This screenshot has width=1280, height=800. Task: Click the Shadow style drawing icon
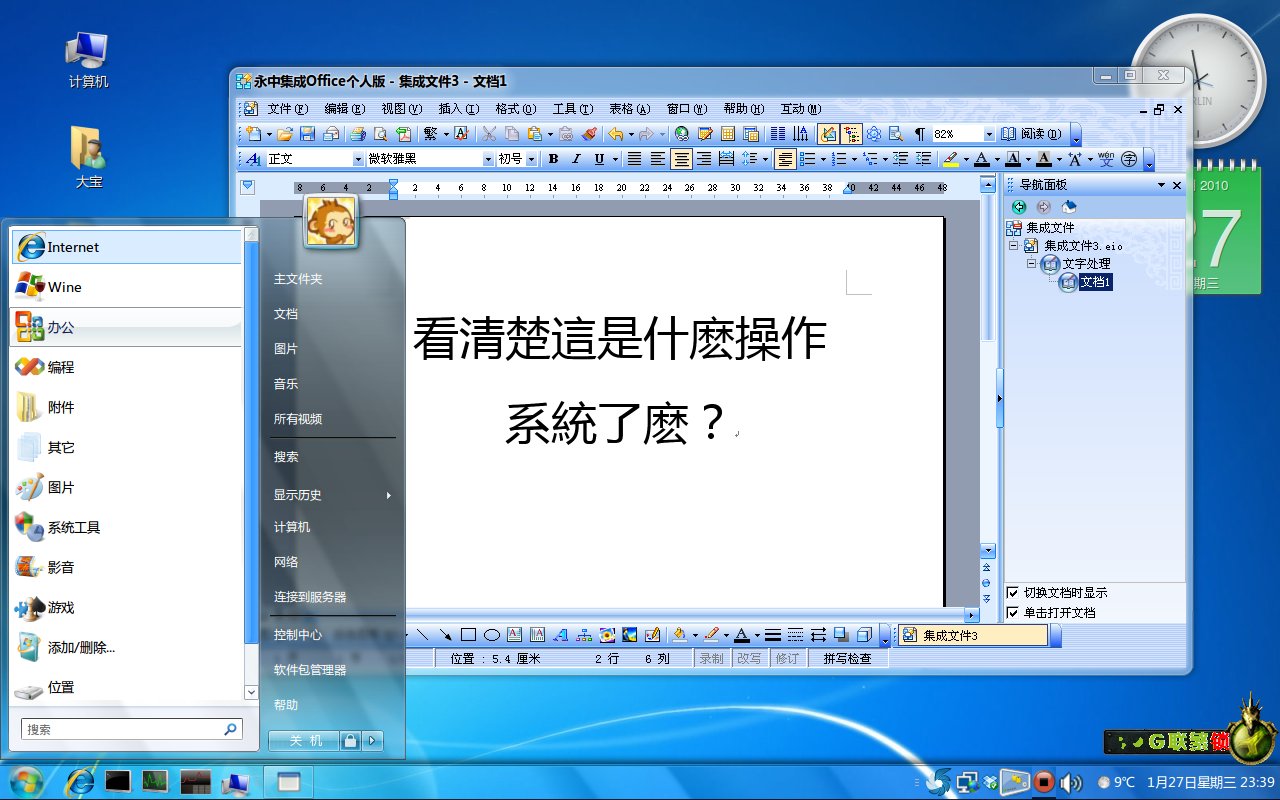[x=841, y=634]
